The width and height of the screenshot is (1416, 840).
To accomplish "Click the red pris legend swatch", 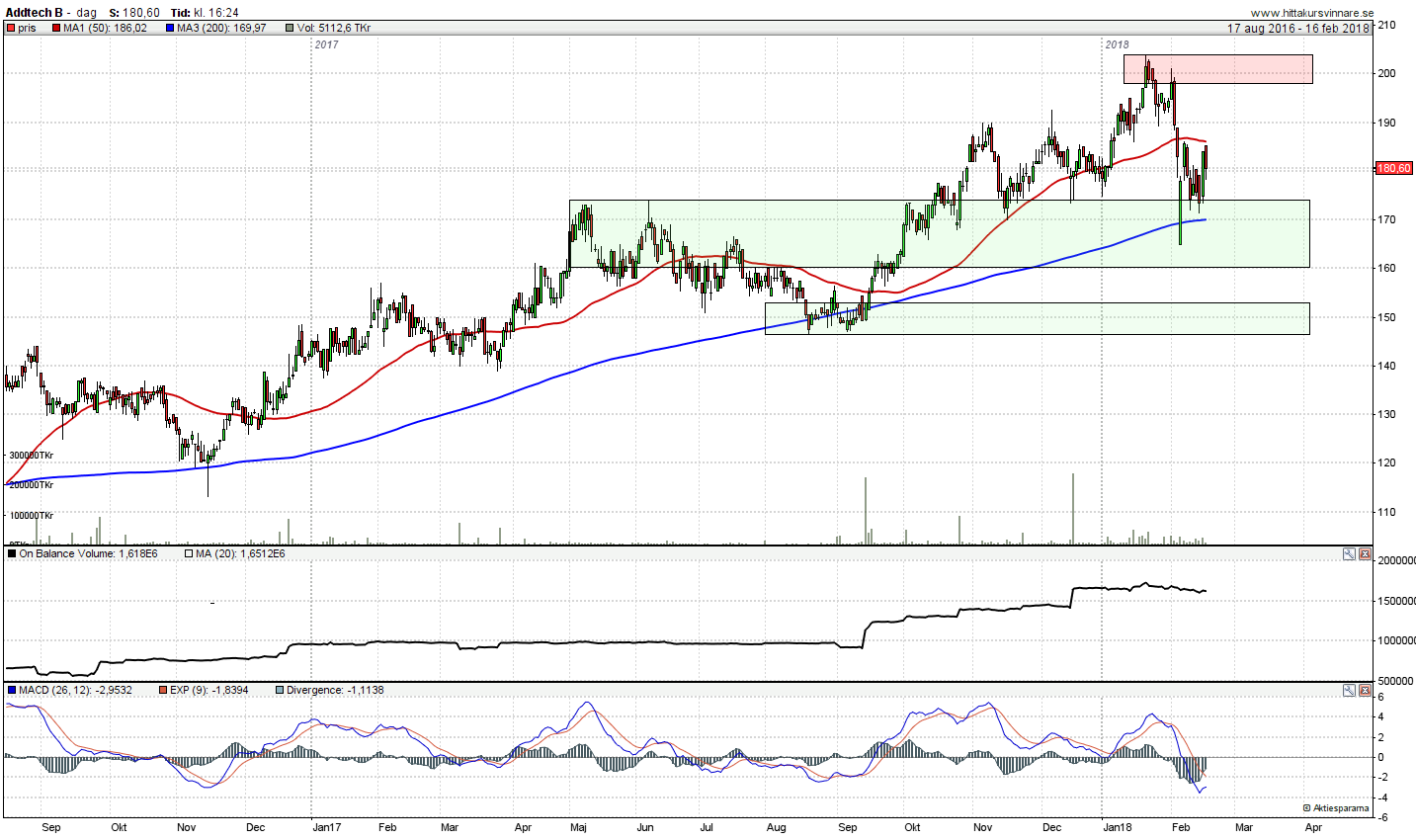I will tap(11, 29).
